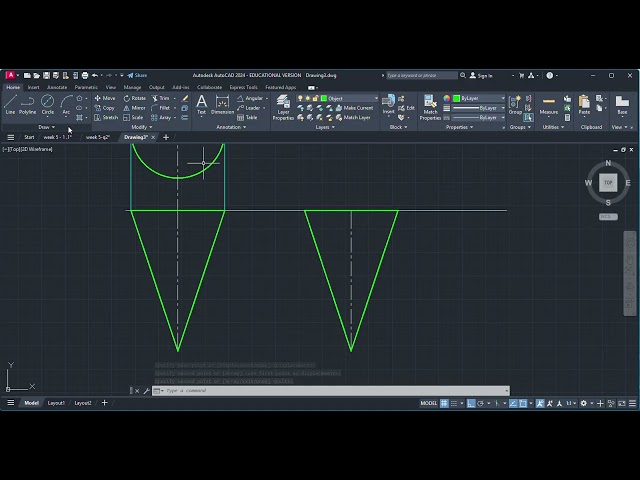Click the Scale tool
This screenshot has width=640, height=480.
(x=133, y=118)
